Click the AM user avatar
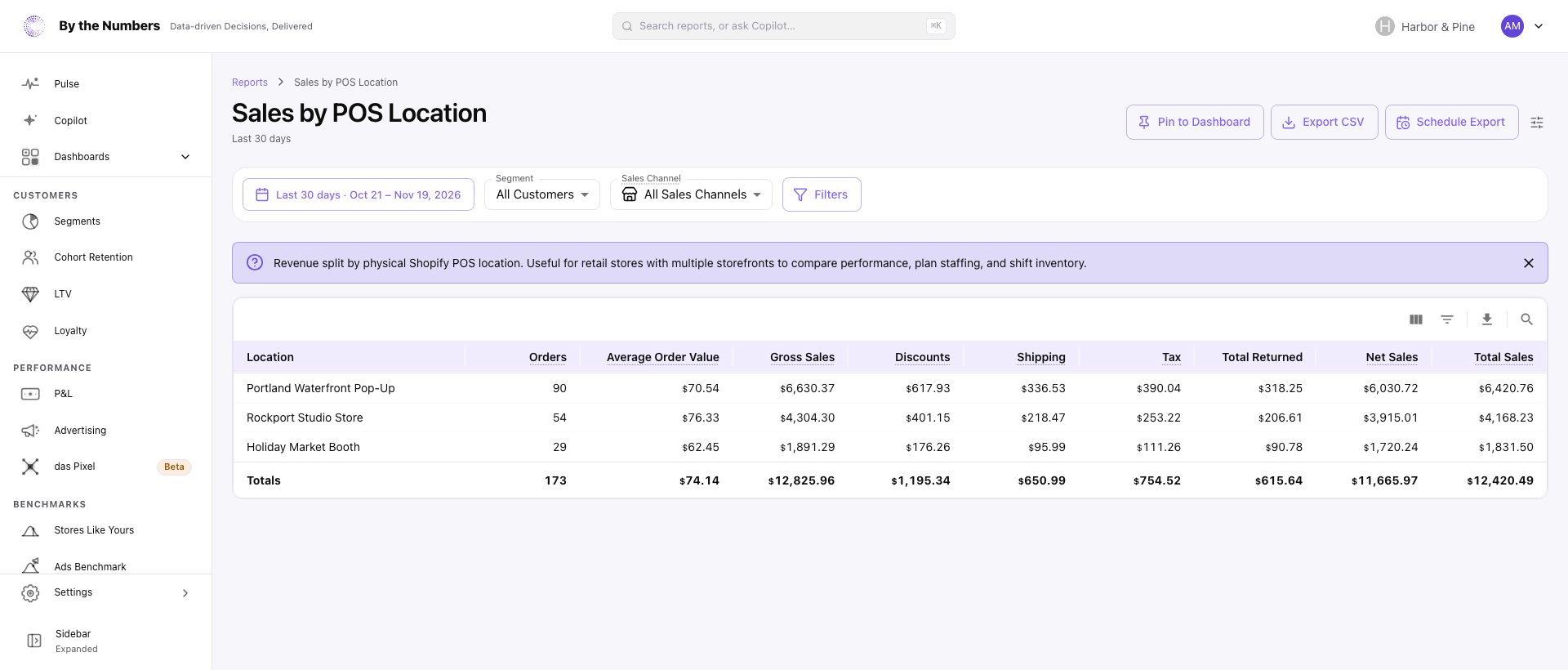Image resolution: width=1568 pixels, height=670 pixels. [x=1512, y=26]
